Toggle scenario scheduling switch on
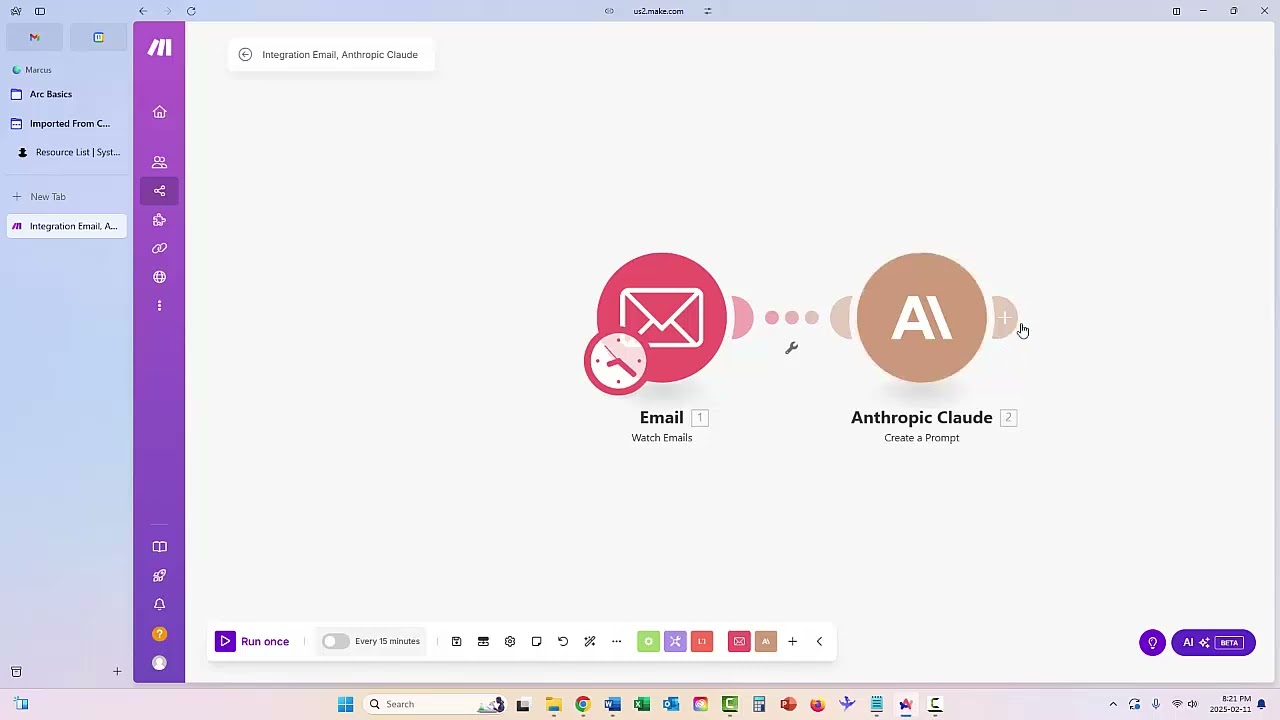 [335, 642]
